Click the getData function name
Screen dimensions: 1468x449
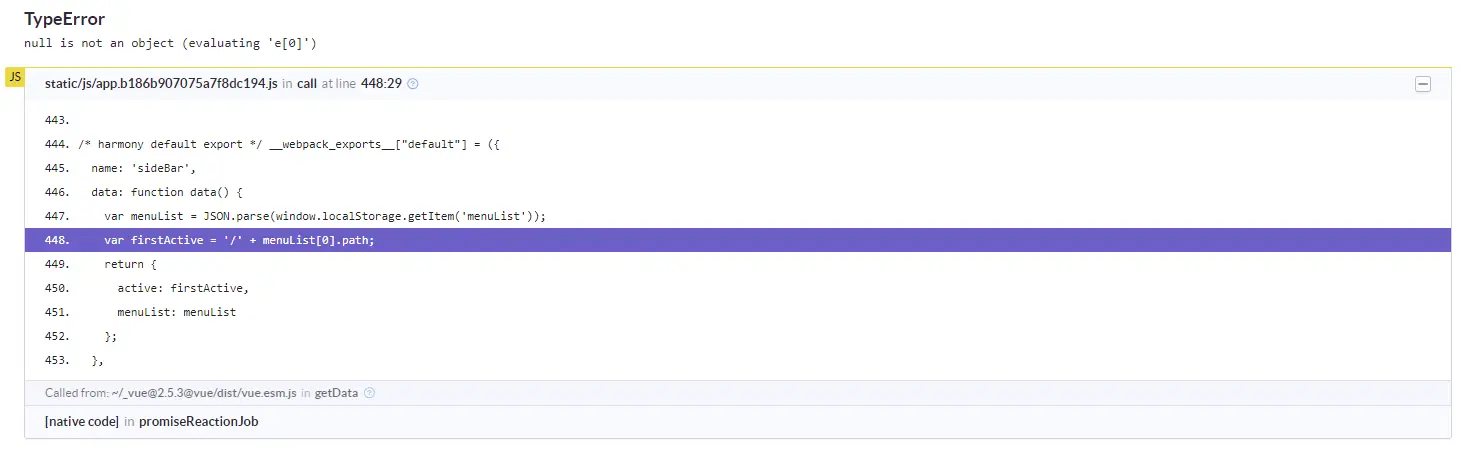pos(336,393)
